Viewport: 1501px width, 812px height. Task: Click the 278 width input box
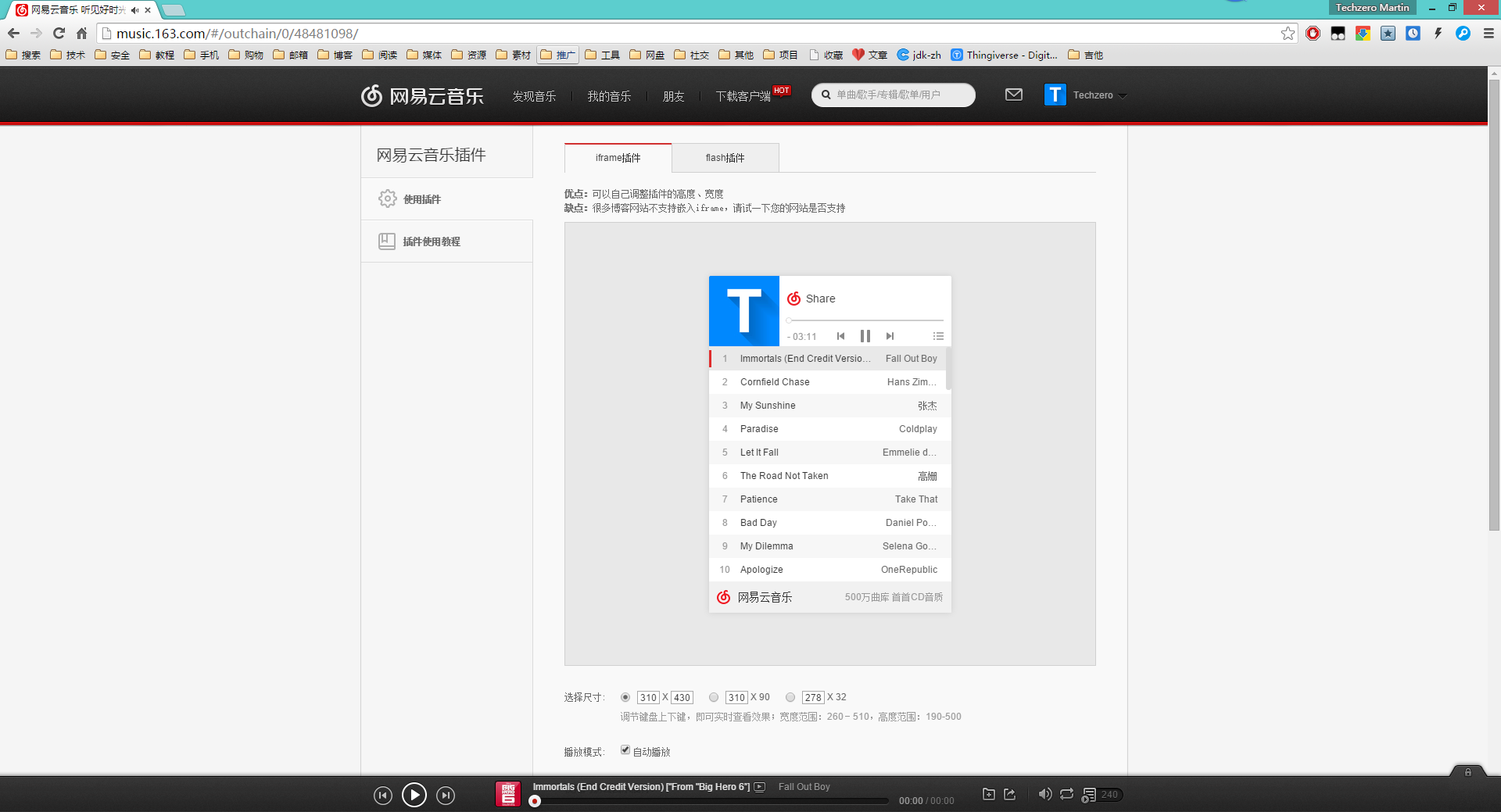(813, 697)
